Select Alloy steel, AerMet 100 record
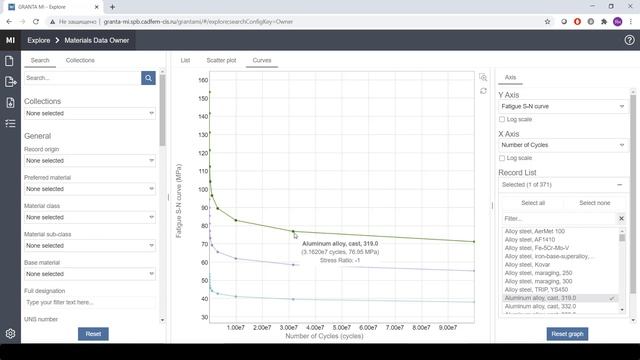This screenshot has height=360, width=640. pos(535,231)
